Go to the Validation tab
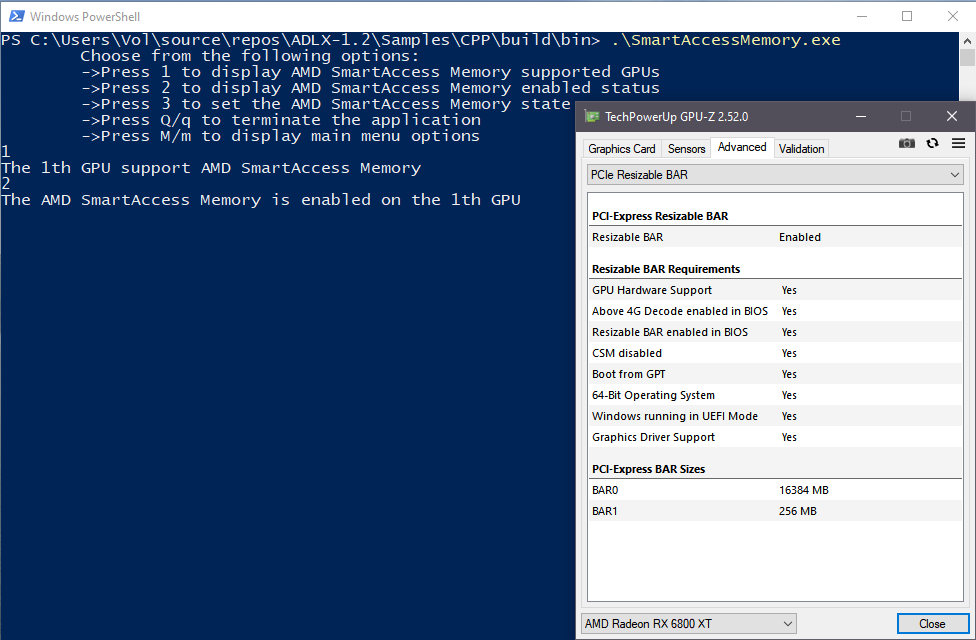 pos(801,149)
